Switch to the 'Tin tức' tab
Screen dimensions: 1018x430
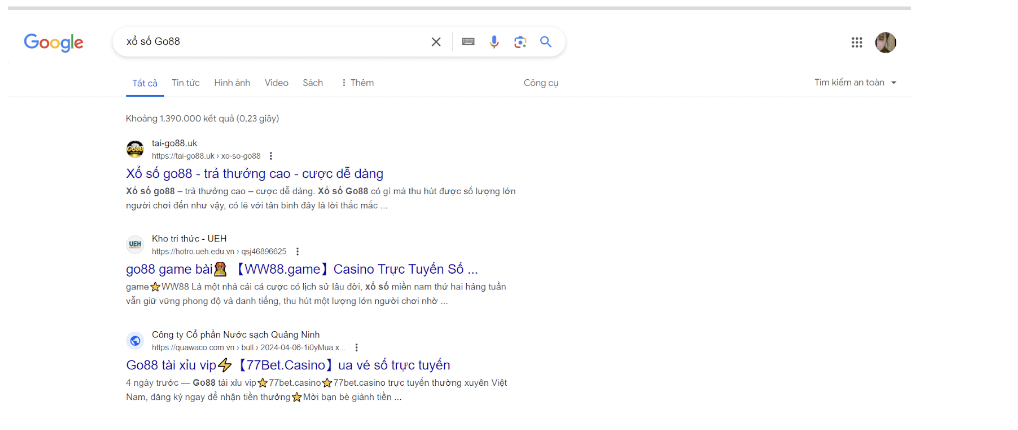click(186, 82)
